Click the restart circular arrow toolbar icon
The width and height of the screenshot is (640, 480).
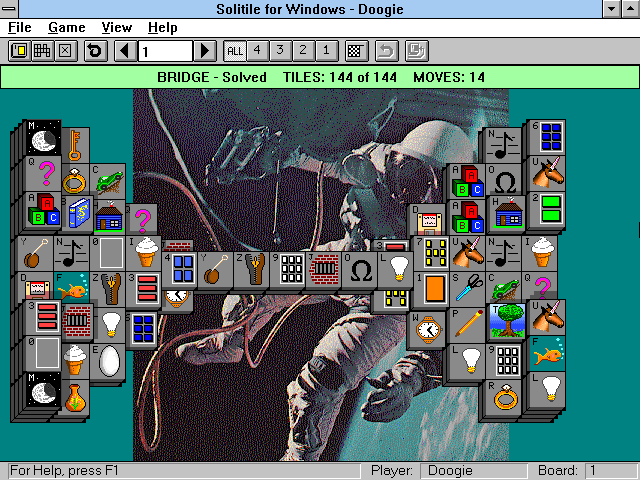[96, 51]
